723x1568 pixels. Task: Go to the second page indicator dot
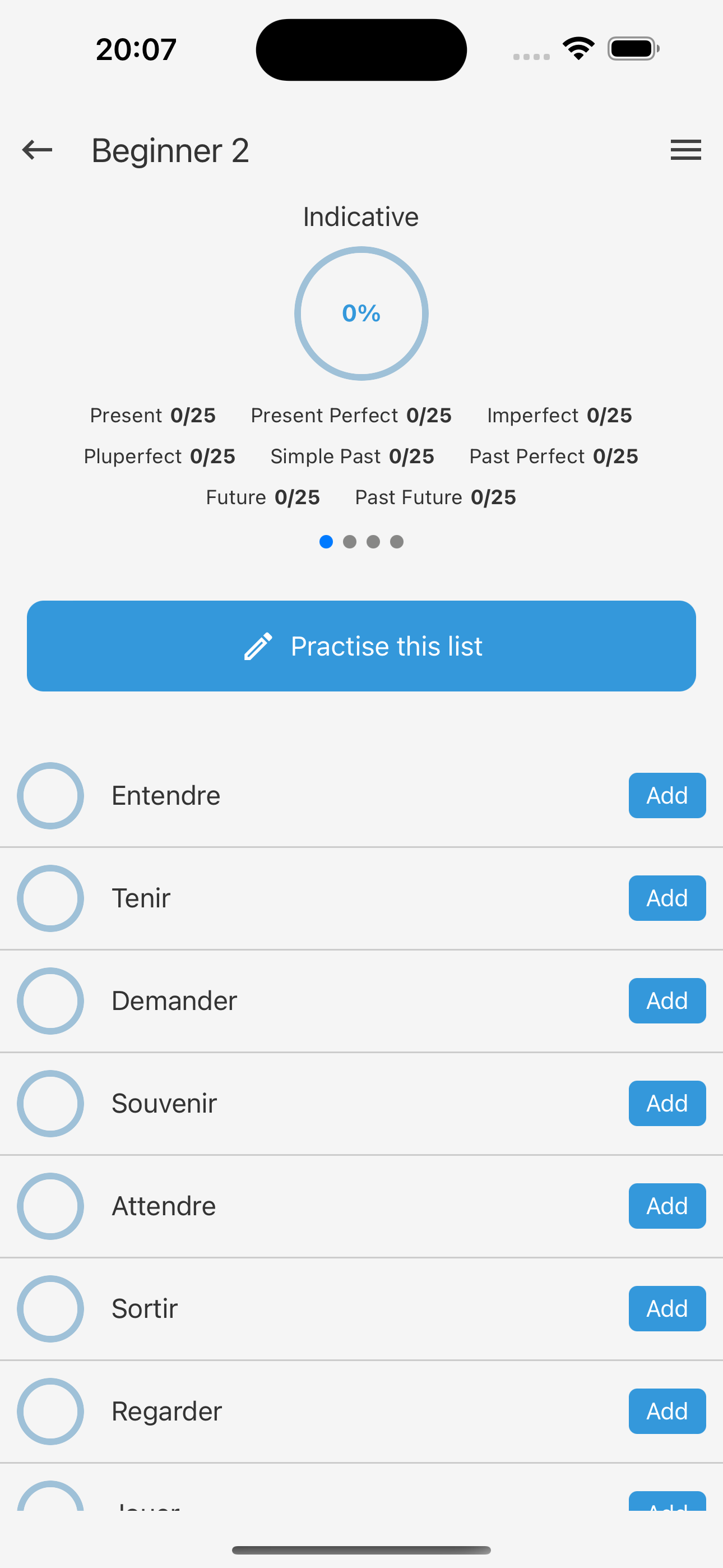pyautogui.click(x=349, y=542)
